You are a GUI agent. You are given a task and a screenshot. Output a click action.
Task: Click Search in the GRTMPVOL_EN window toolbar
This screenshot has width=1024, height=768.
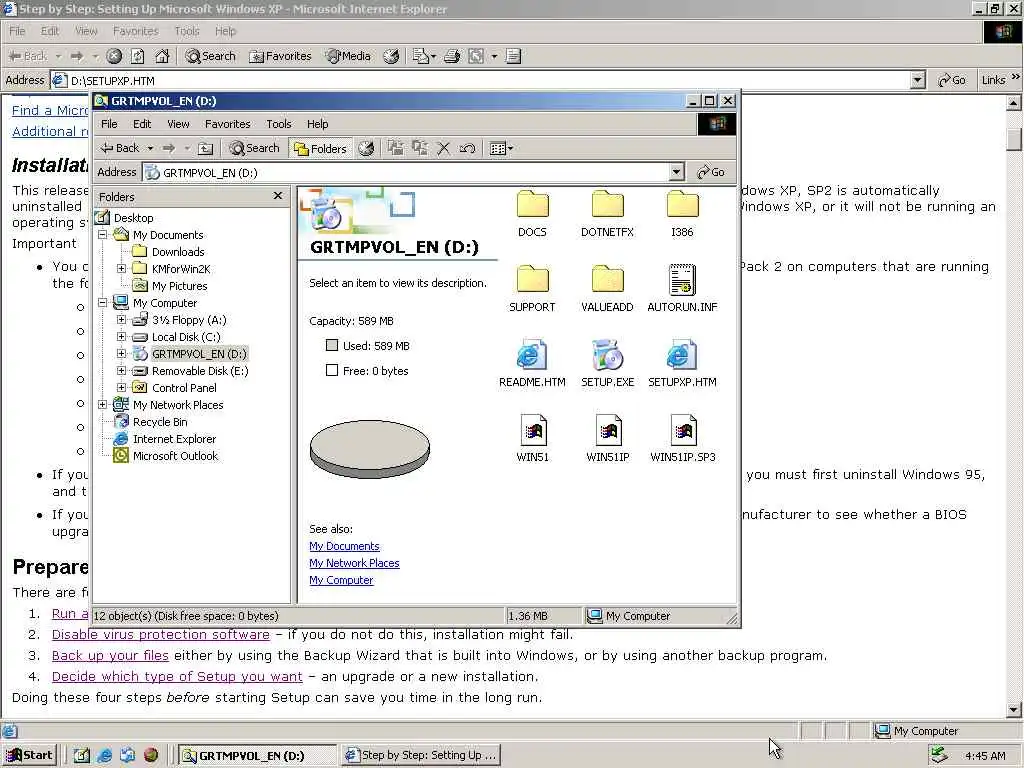click(254, 148)
